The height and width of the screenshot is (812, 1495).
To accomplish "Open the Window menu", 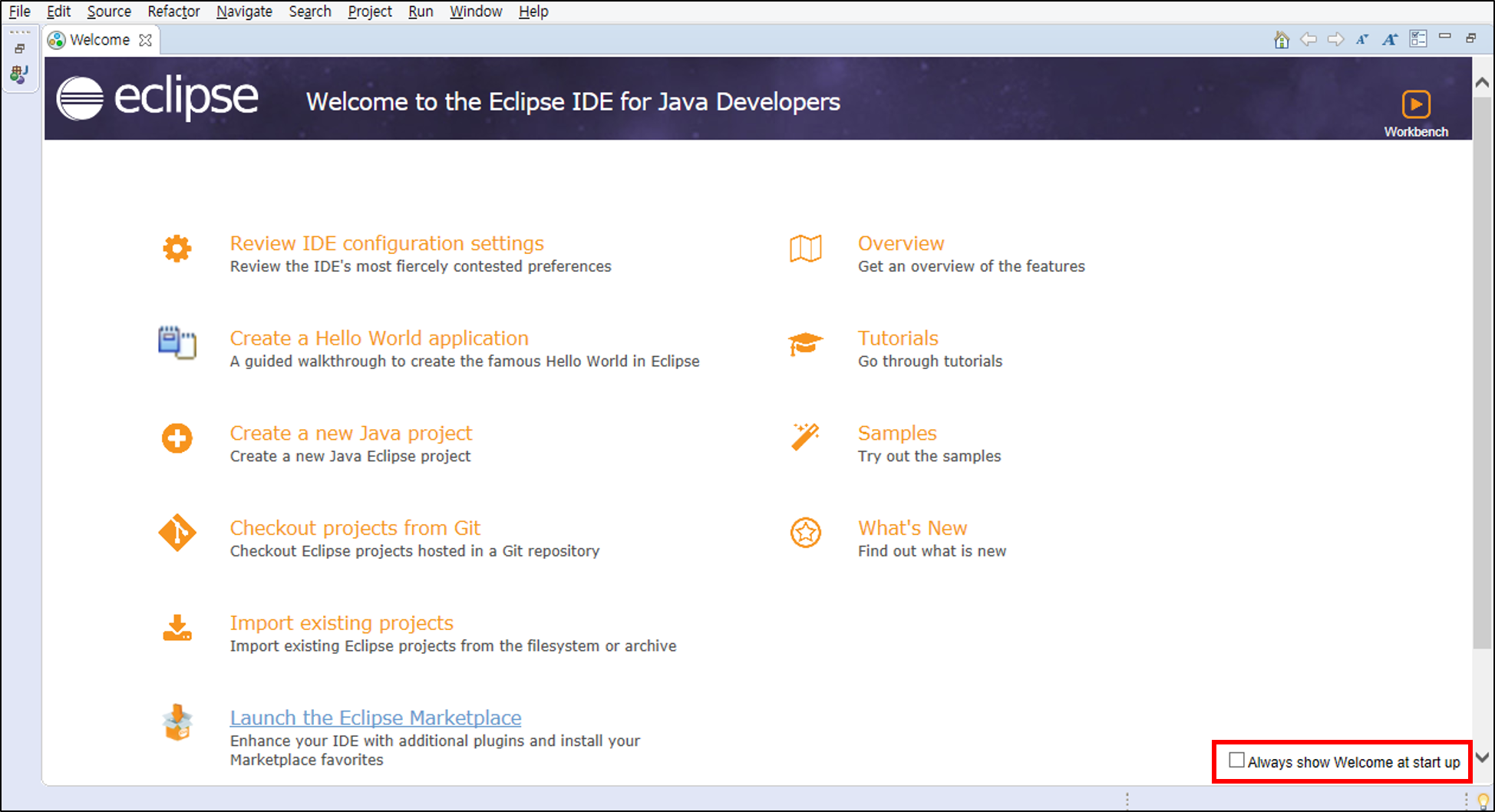I will [476, 12].
